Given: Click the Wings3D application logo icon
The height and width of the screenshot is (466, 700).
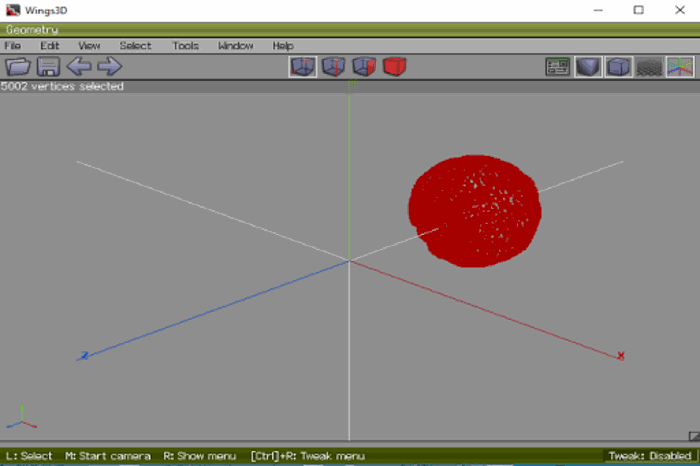Looking at the screenshot, I should click(x=12, y=10).
